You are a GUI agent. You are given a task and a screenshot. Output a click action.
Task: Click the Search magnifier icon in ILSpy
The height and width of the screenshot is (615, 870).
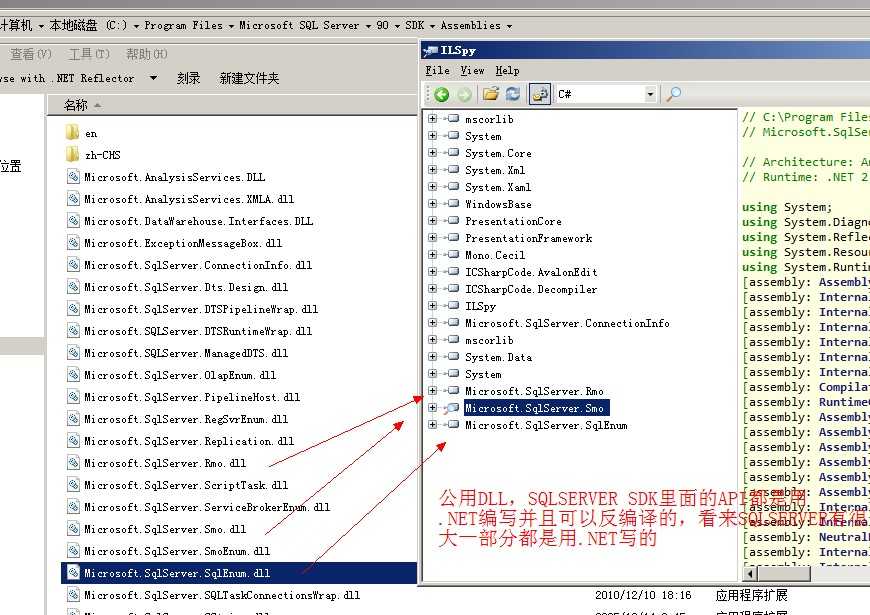click(674, 94)
